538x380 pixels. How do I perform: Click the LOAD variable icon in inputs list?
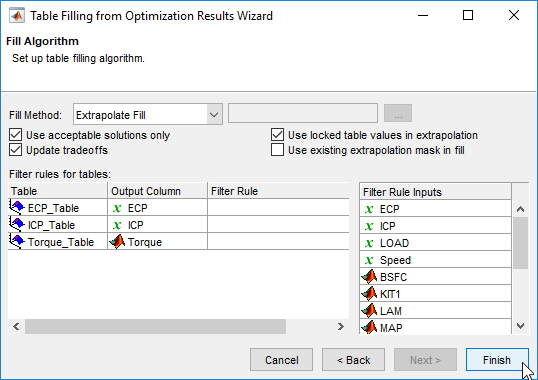point(369,243)
